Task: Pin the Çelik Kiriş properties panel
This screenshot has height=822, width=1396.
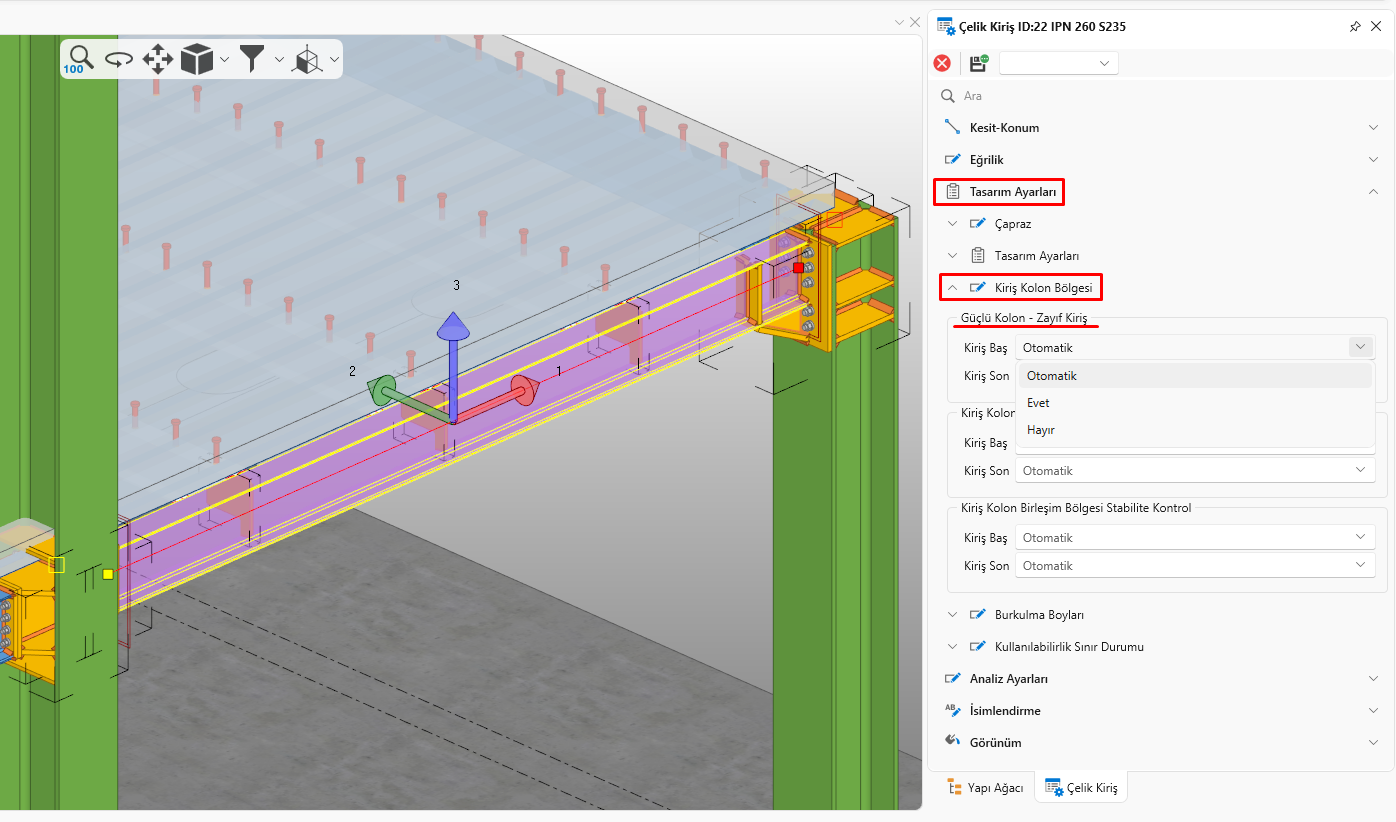Action: click(x=1355, y=27)
